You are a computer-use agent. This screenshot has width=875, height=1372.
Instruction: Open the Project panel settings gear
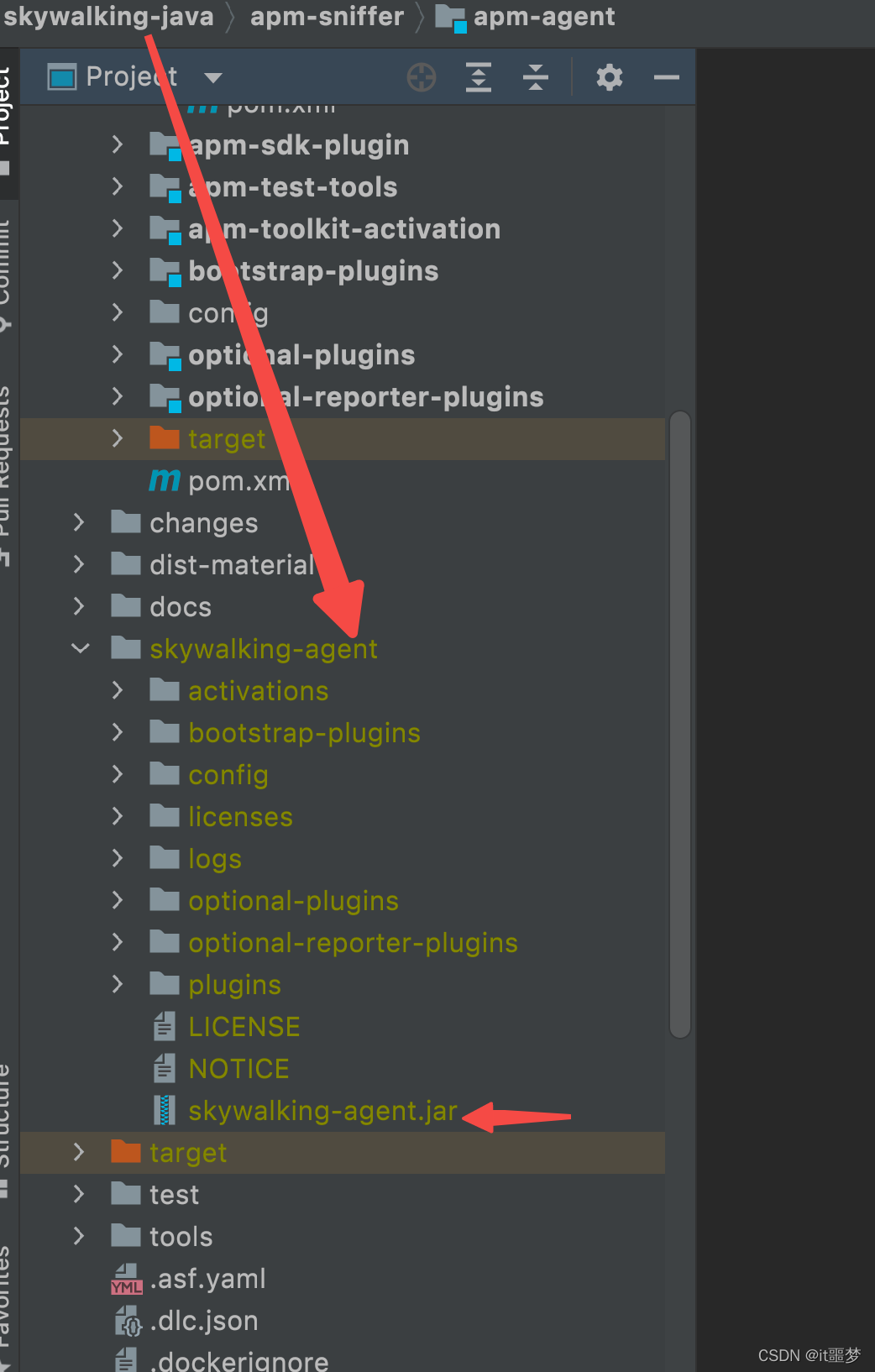(x=610, y=77)
